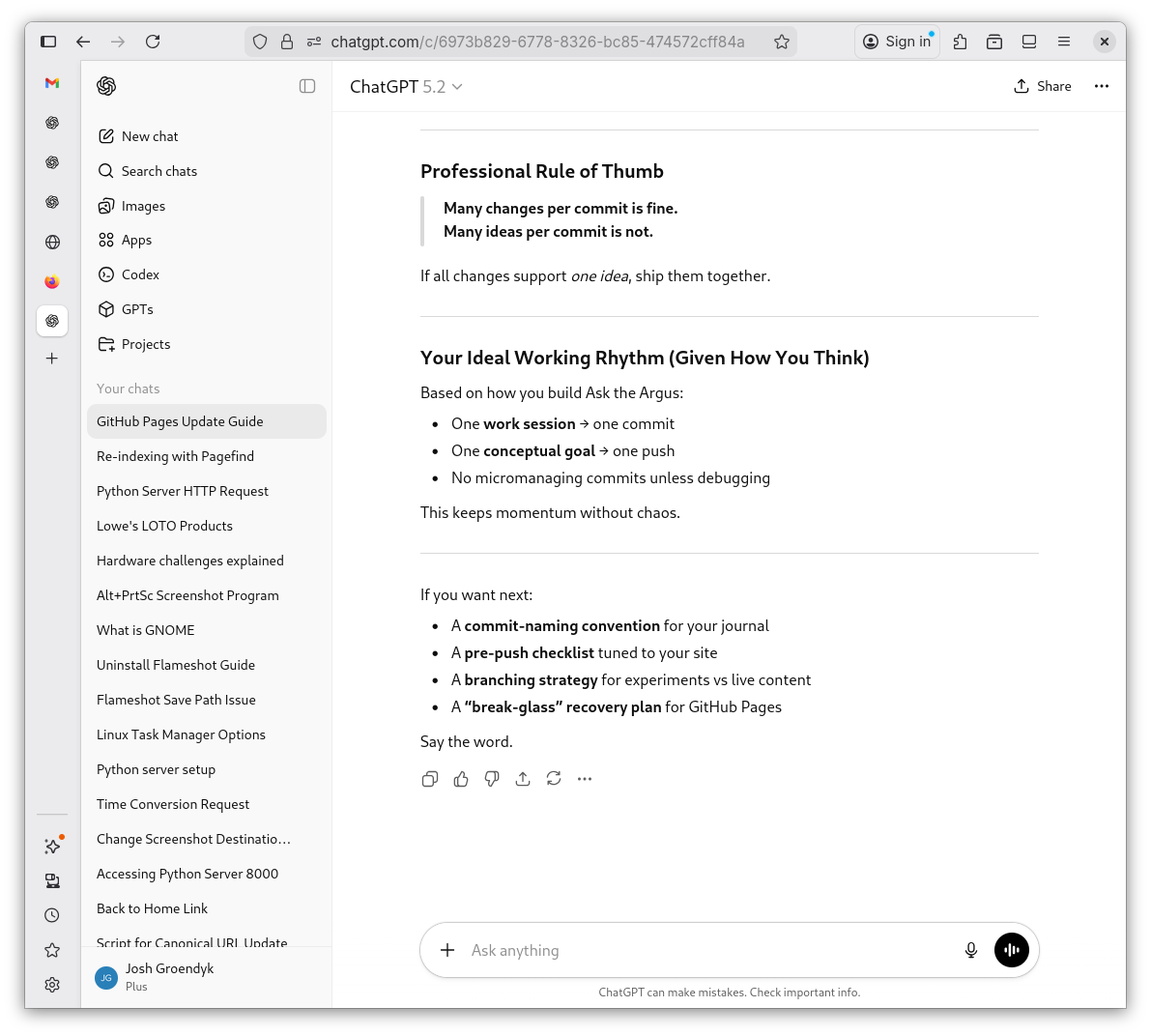
Task: Collapse the ChatGPT sidebar
Action: (306, 86)
